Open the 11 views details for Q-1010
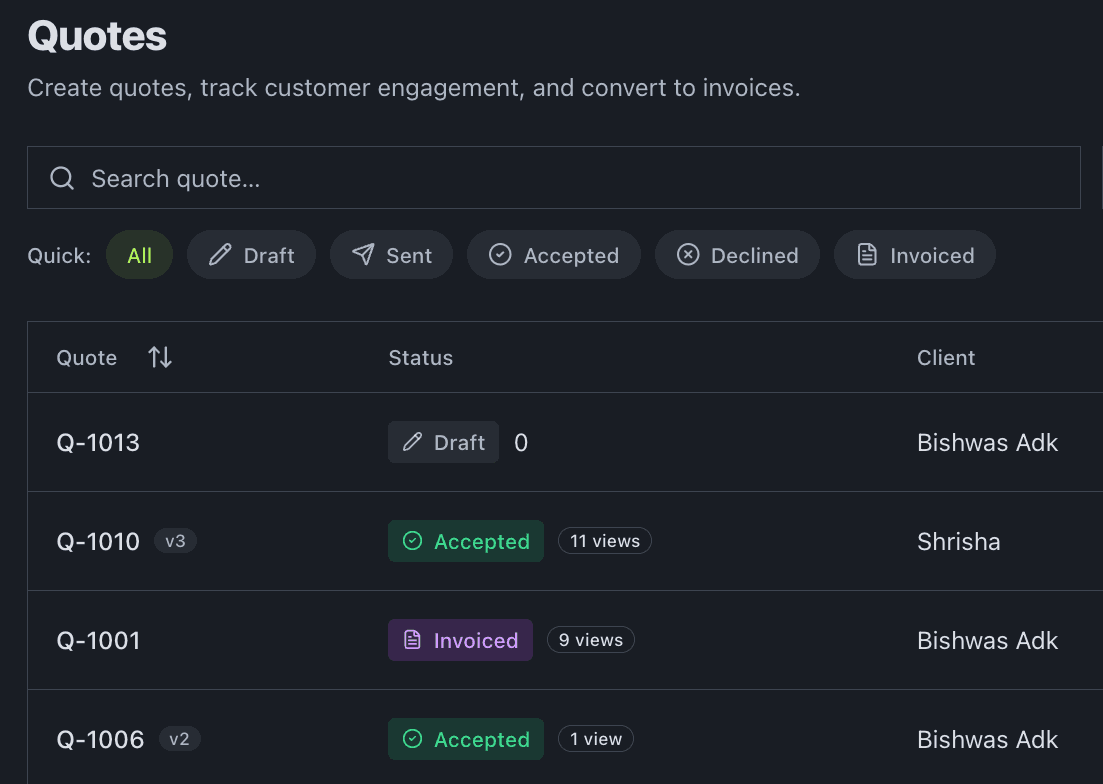 (604, 541)
